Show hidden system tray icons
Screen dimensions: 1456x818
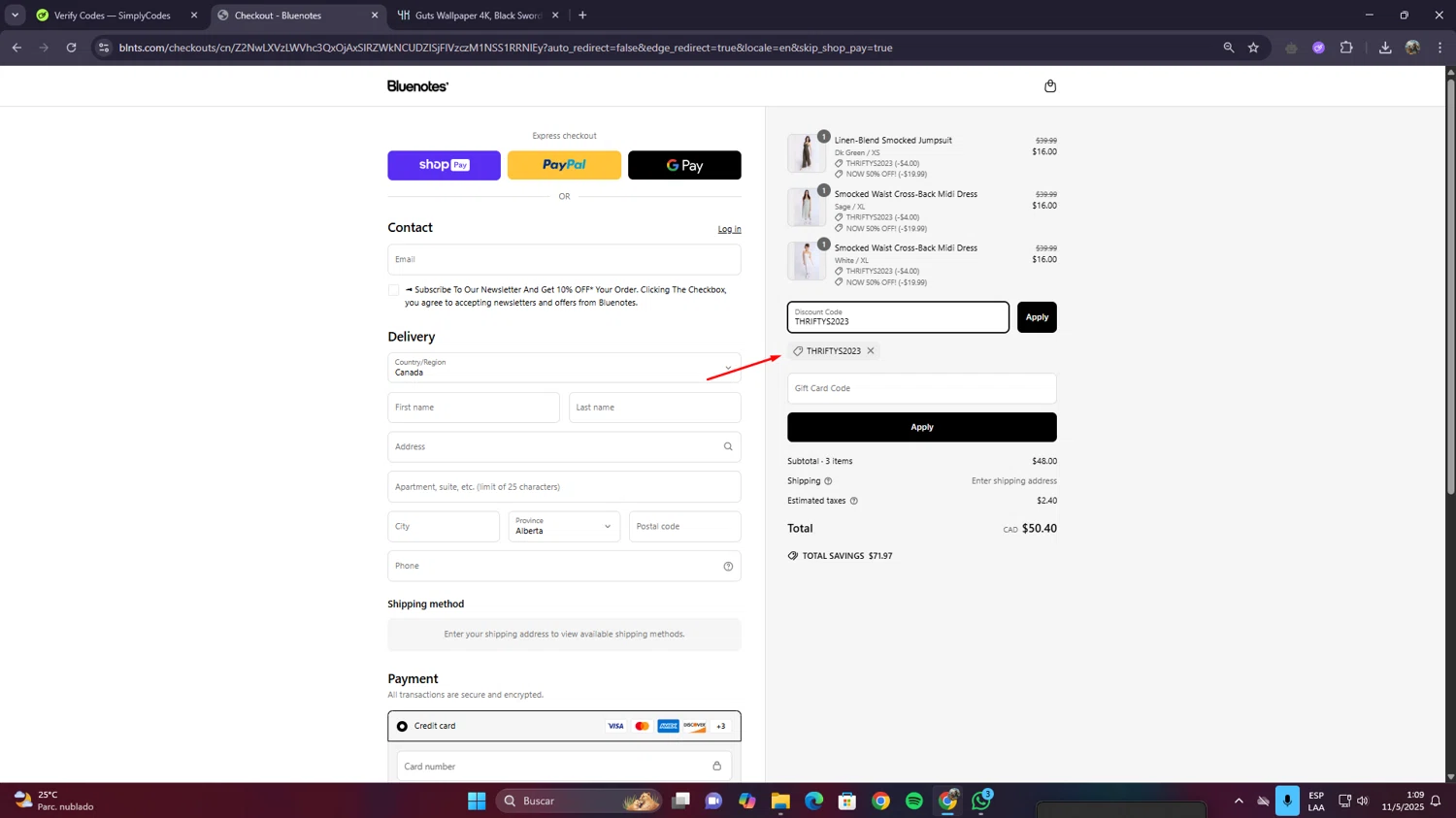pyautogui.click(x=1239, y=801)
